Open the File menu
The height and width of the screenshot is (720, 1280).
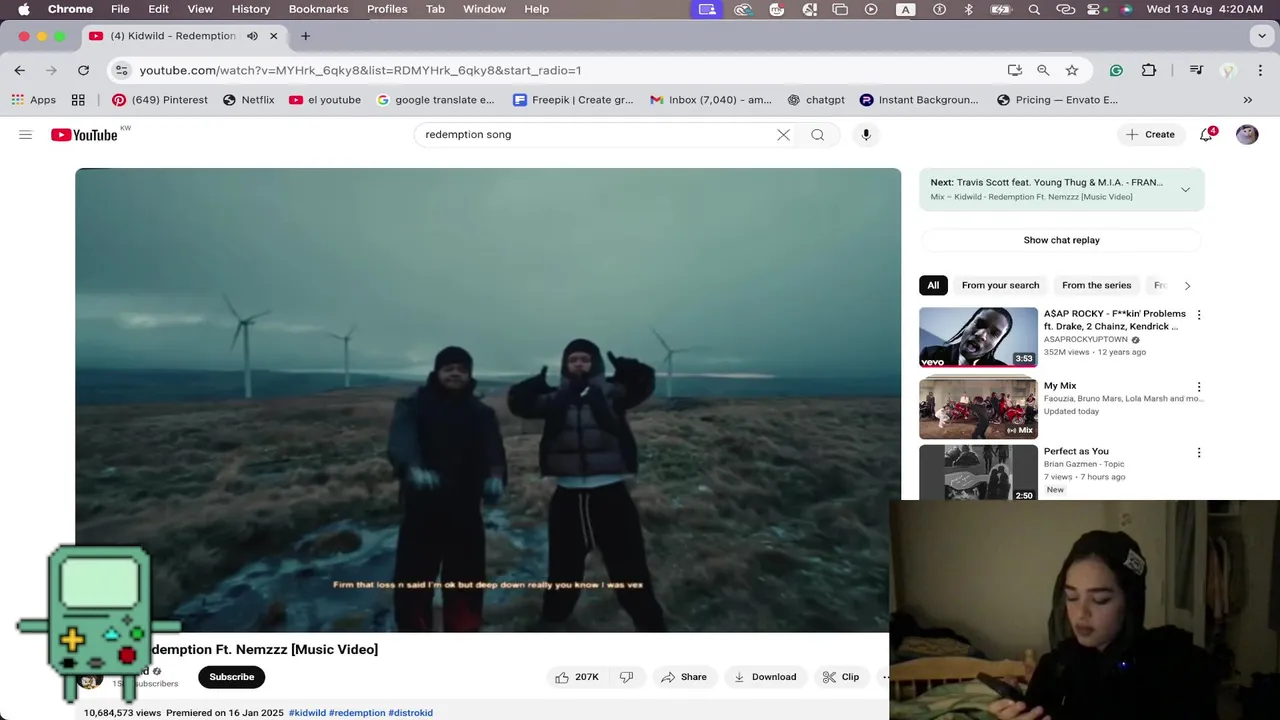pyautogui.click(x=120, y=9)
